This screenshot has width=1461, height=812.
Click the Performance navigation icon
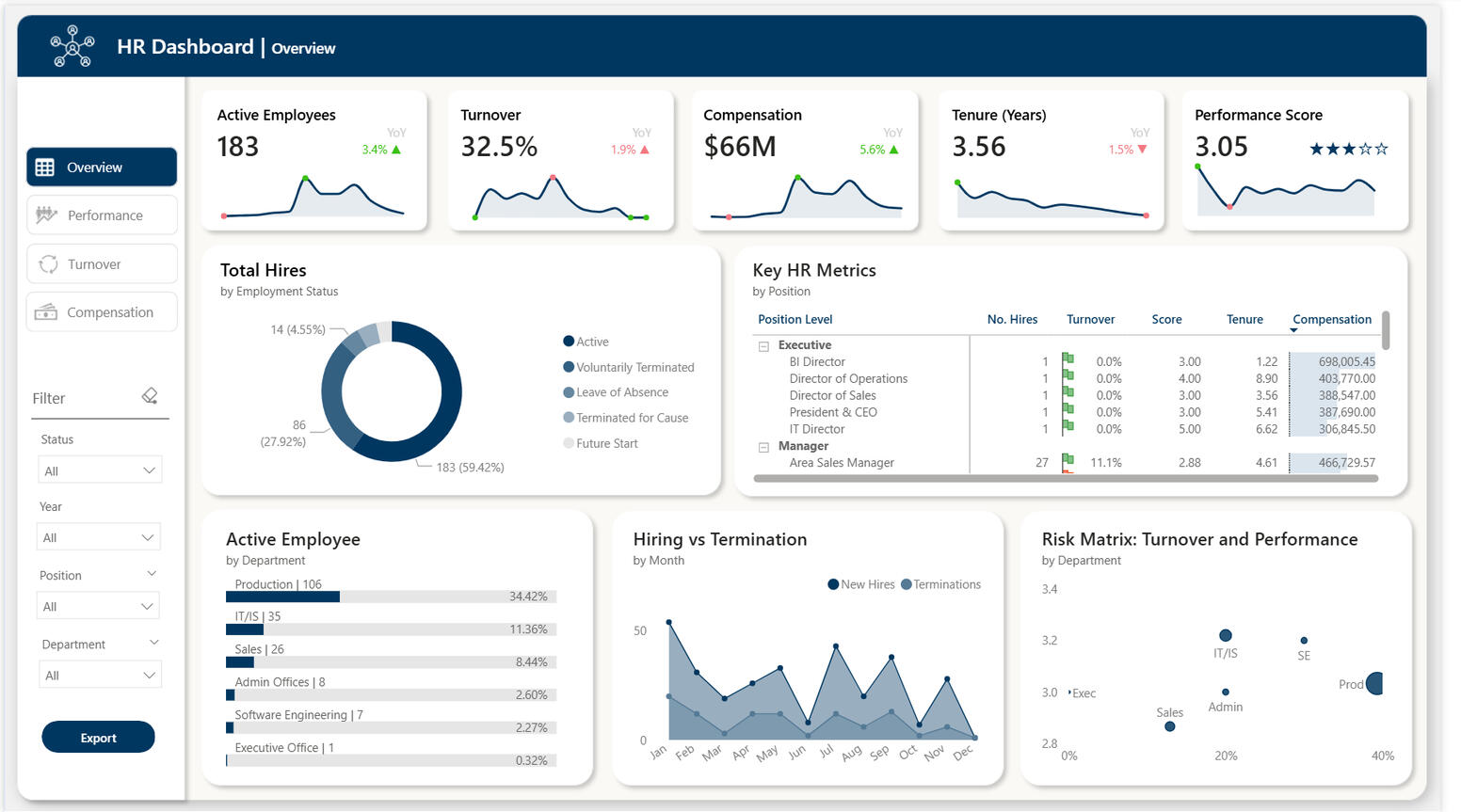[46, 215]
